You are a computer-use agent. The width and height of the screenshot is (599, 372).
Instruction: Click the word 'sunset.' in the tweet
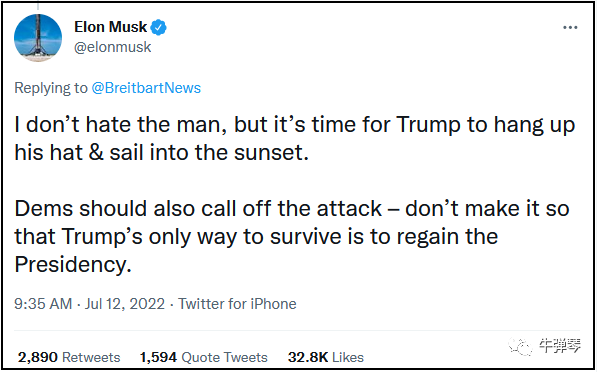click(x=271, y=153)
